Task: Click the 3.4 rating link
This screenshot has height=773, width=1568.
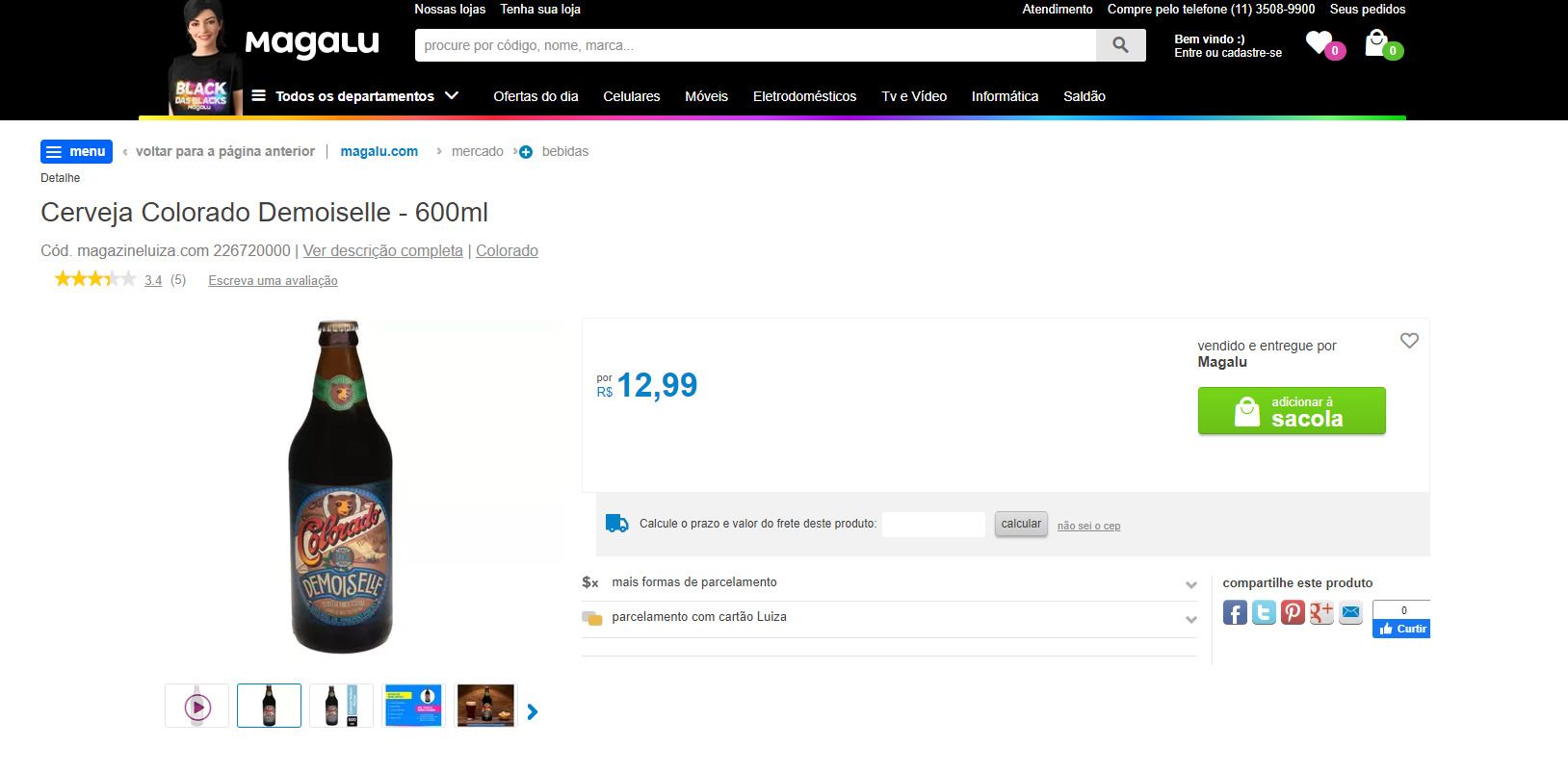Action: coord(153,281)
